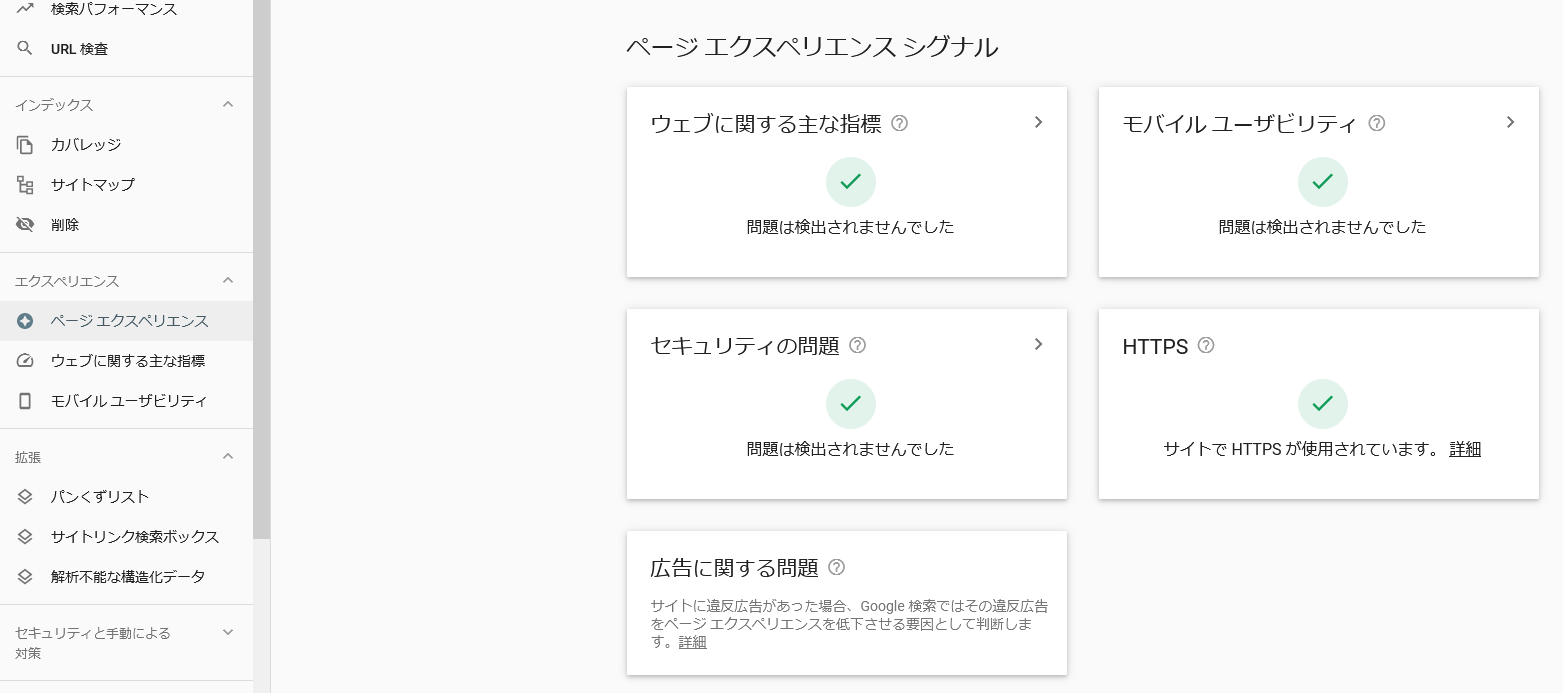The width and height of the screenshot is (1563, 693).
Task: Open モバイル ユーザビリティ card arrow
Action: coord(1510,122)
